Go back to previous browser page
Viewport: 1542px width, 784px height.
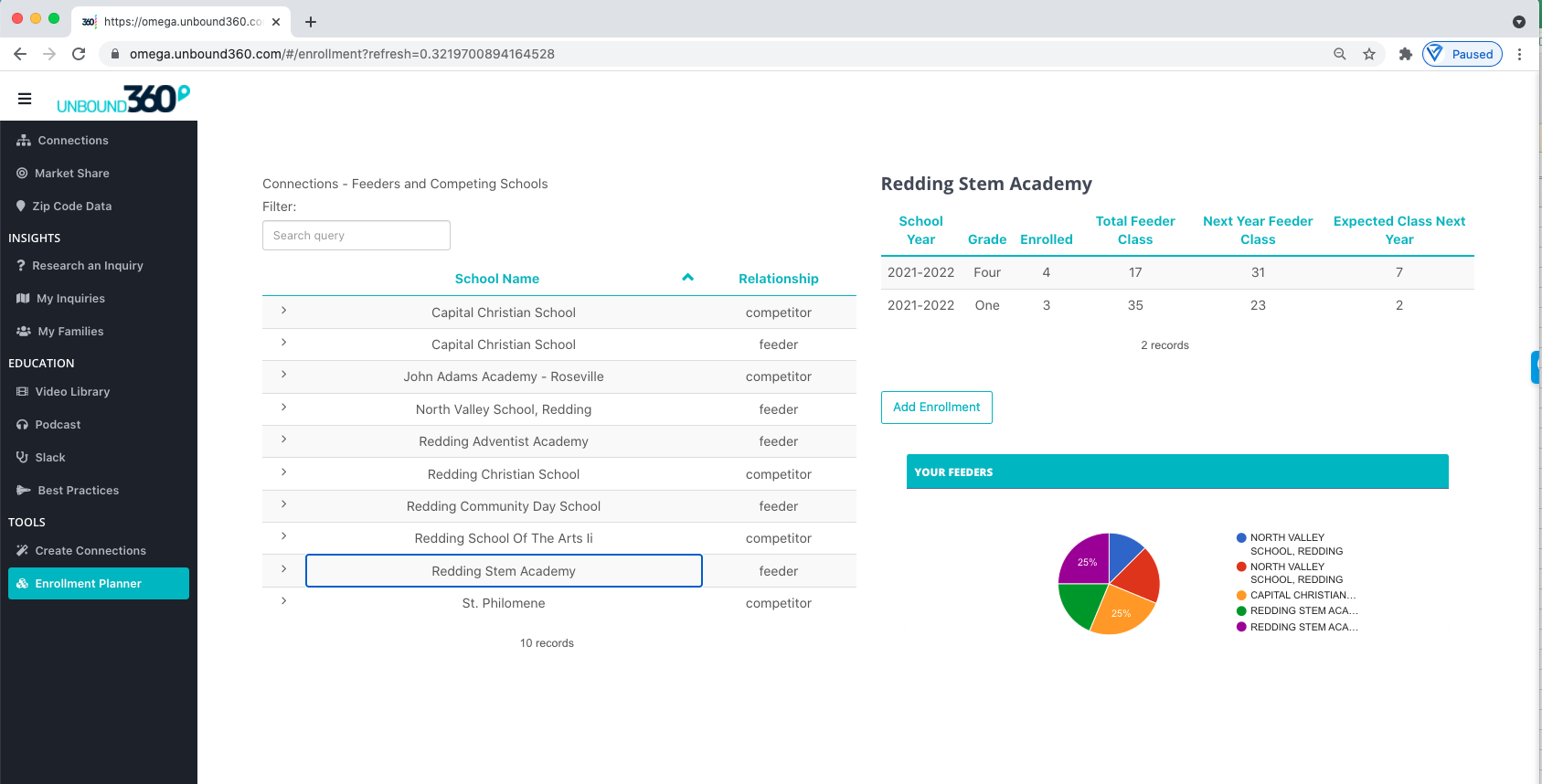(x=20, y=54)
